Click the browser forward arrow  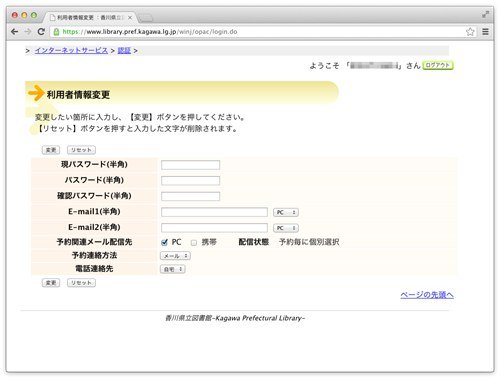(x=28, y=32)
